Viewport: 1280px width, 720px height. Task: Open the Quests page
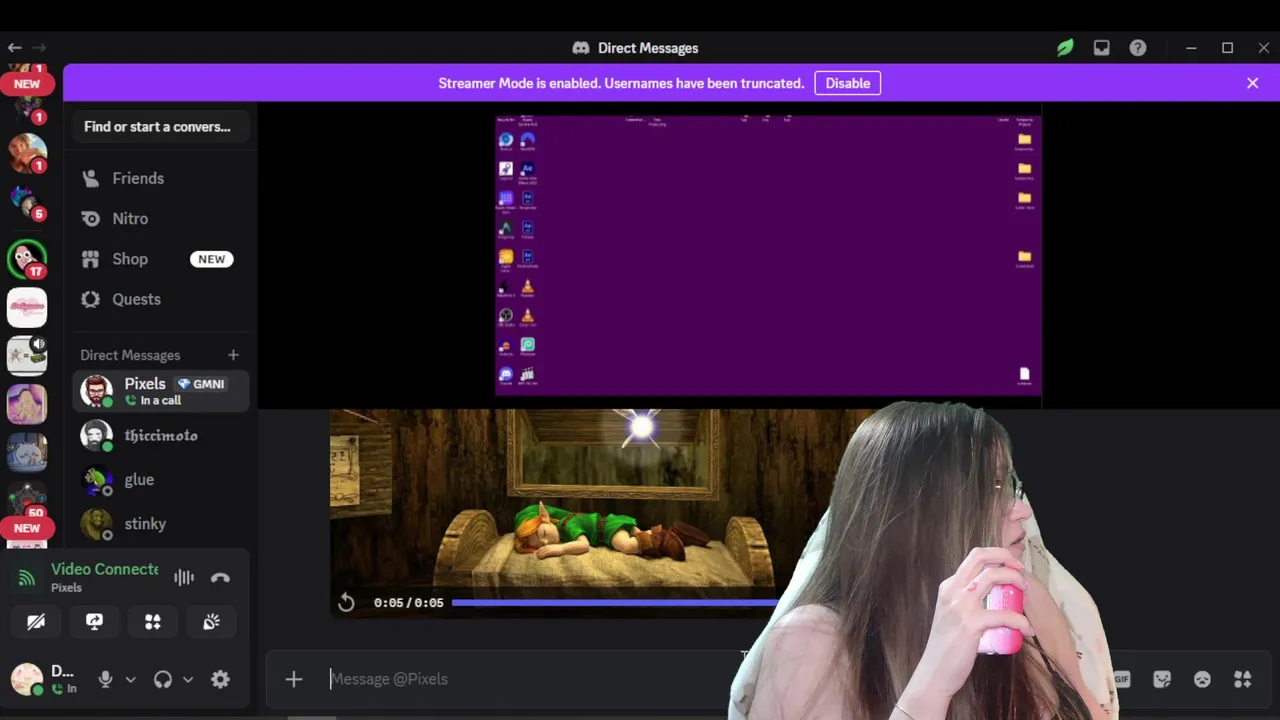click(x=160, y=299)
